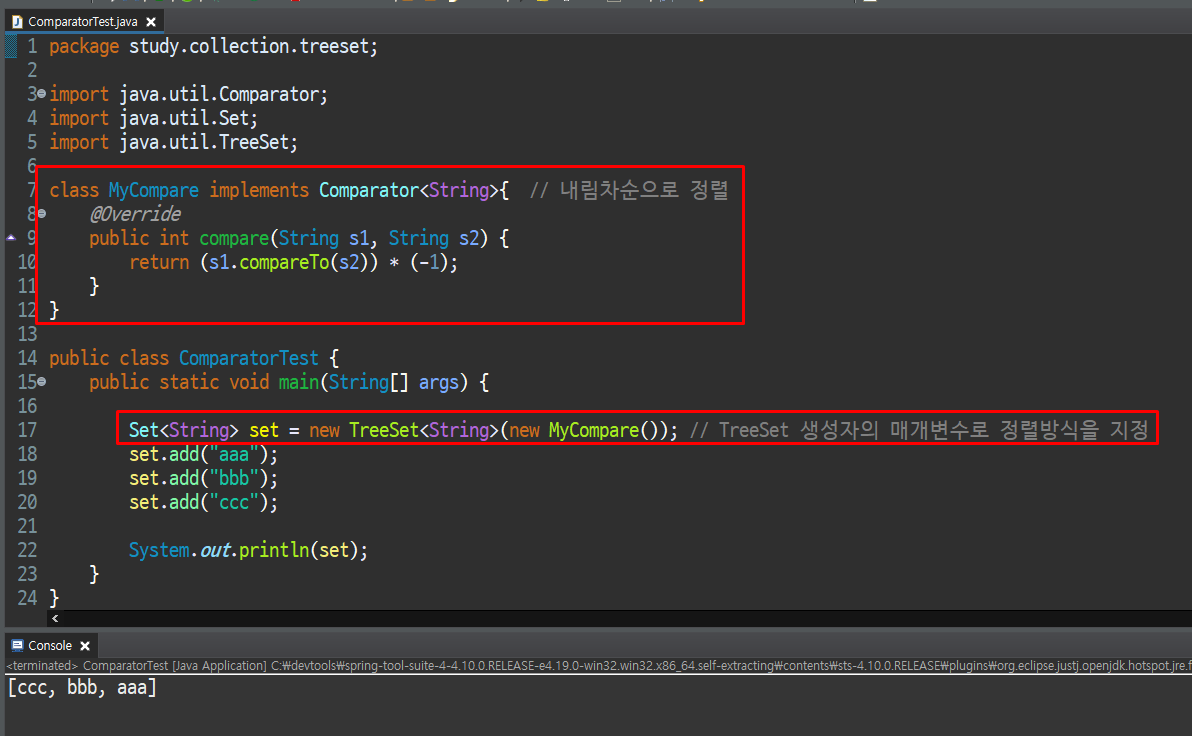Click the package study.collection.treeset line

(x=214, y=46)
